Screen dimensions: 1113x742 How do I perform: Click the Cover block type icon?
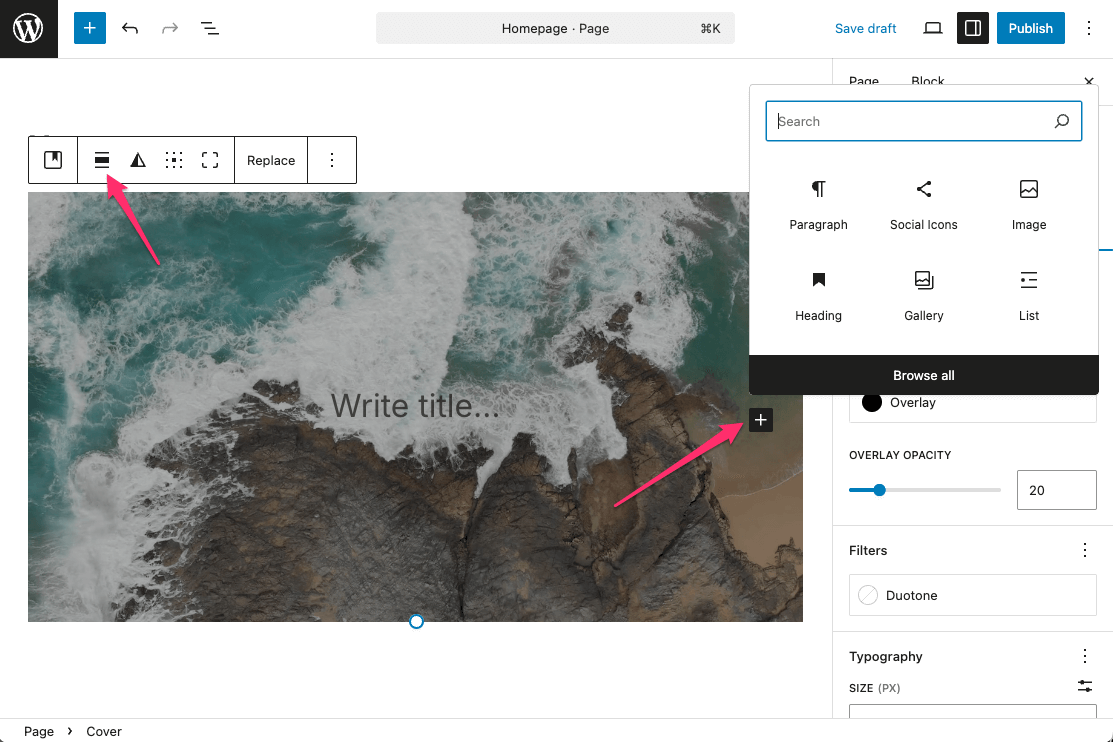tap(53, 160)
